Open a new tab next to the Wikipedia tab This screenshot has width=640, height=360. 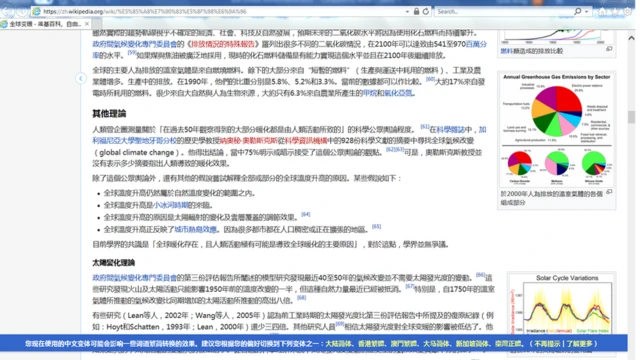[97, 24]
